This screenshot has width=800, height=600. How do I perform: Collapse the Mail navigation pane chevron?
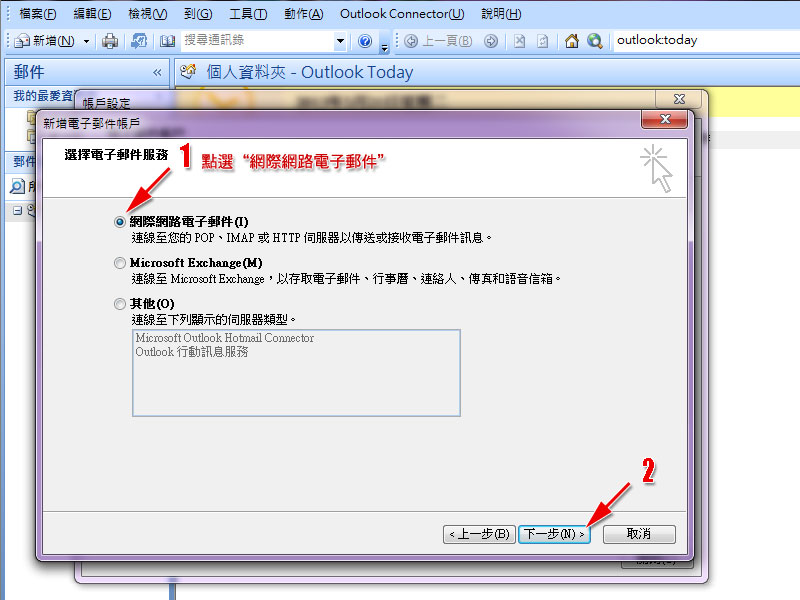[157, 72]
